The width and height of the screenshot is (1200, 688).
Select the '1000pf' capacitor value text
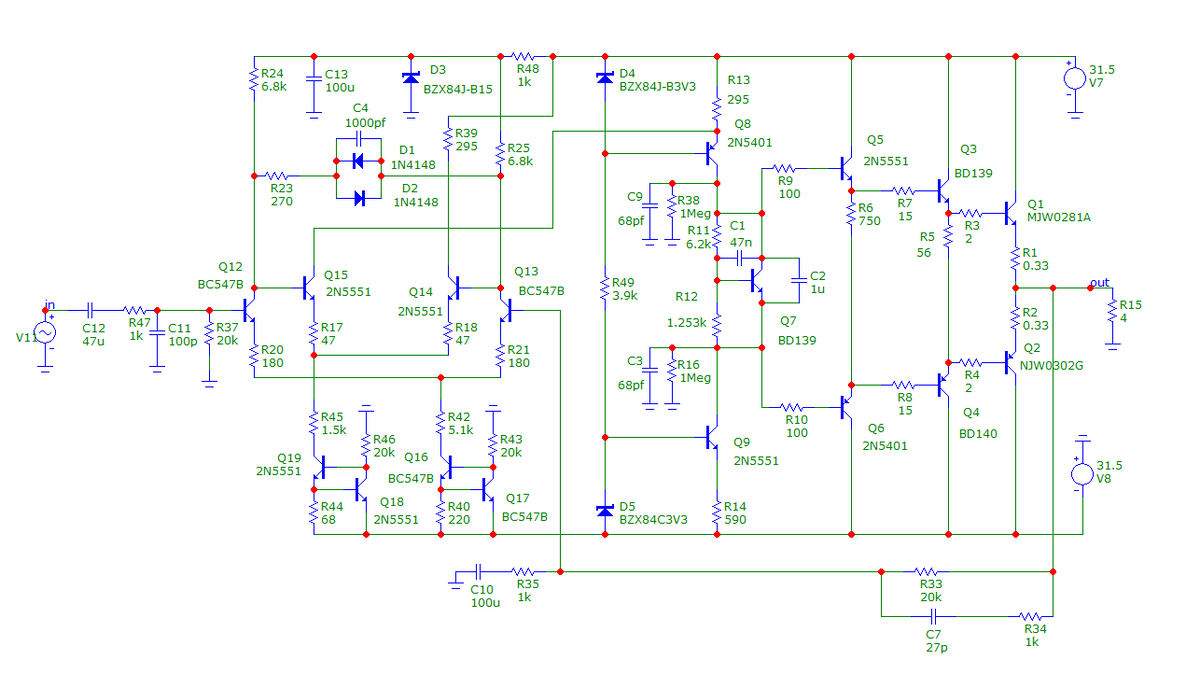coord(365,122)
